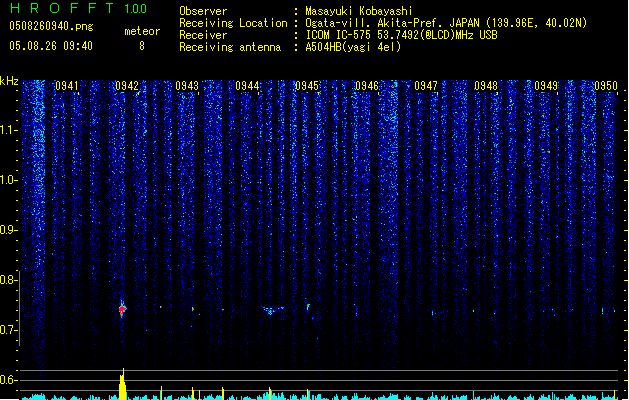Click the meteor count value 8

(142, 46)
